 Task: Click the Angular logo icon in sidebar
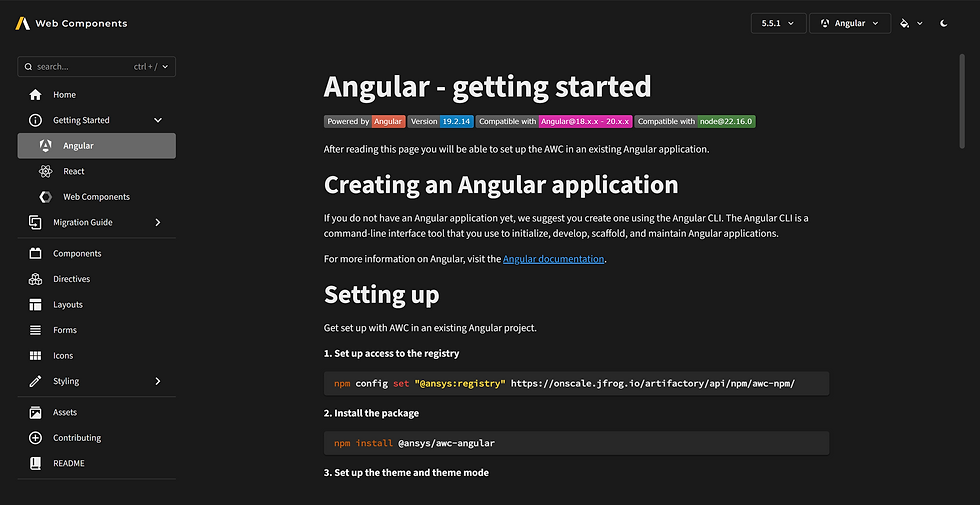[45, 146]
